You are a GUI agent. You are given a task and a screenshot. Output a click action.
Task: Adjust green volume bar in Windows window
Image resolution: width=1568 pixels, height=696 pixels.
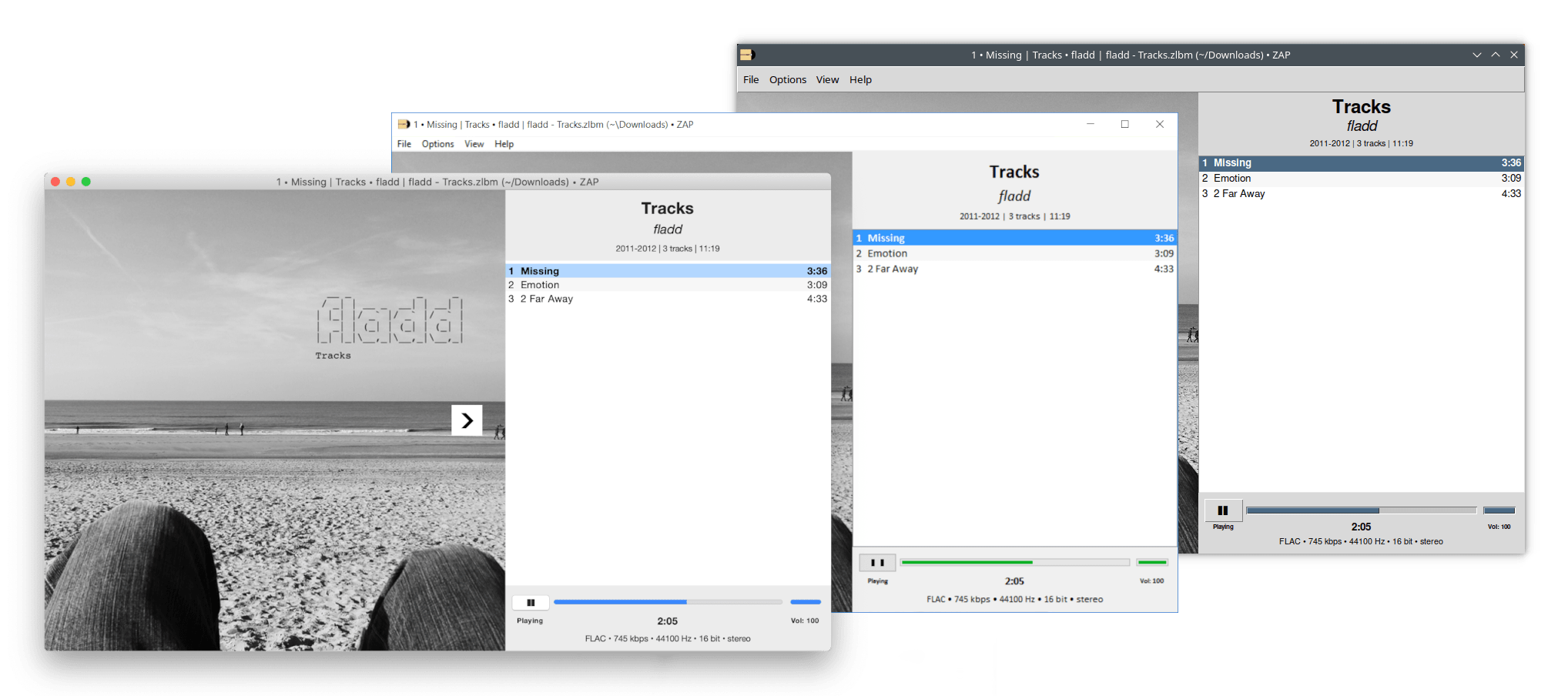[x=1152, y=562]
